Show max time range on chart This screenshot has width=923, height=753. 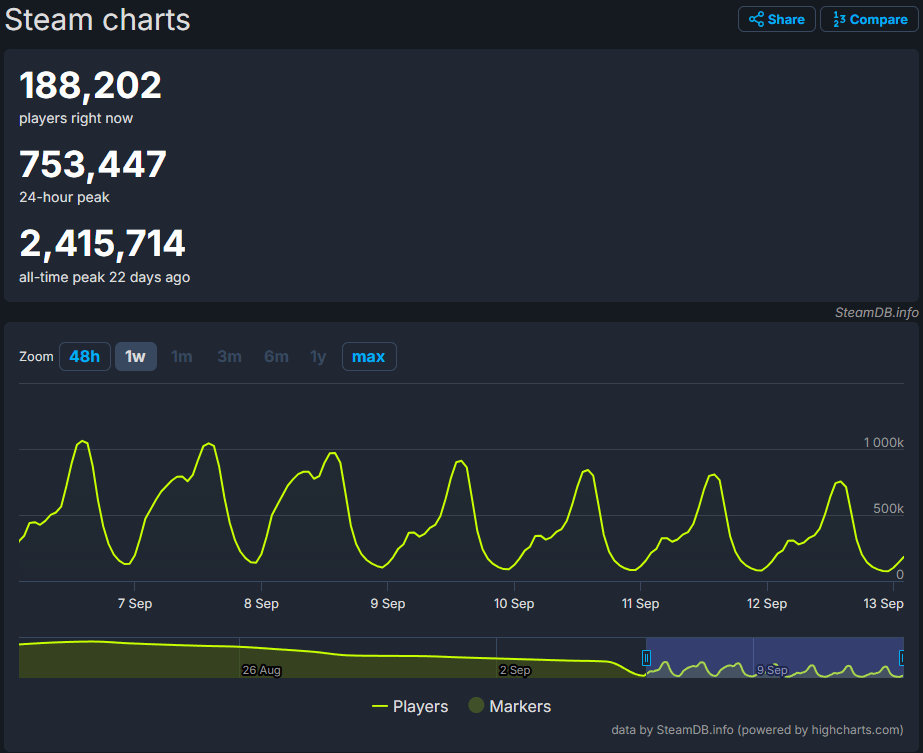pos(369,357)
